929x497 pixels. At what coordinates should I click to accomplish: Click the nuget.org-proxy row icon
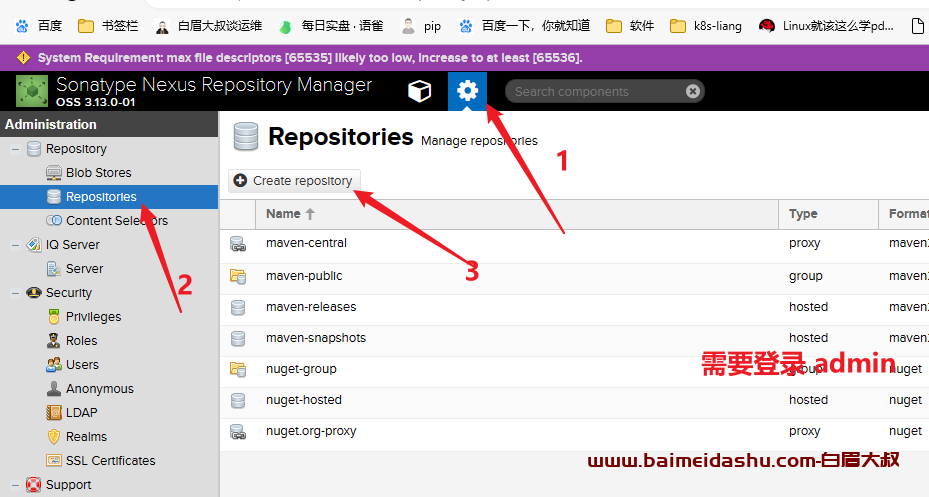(238, 432)
